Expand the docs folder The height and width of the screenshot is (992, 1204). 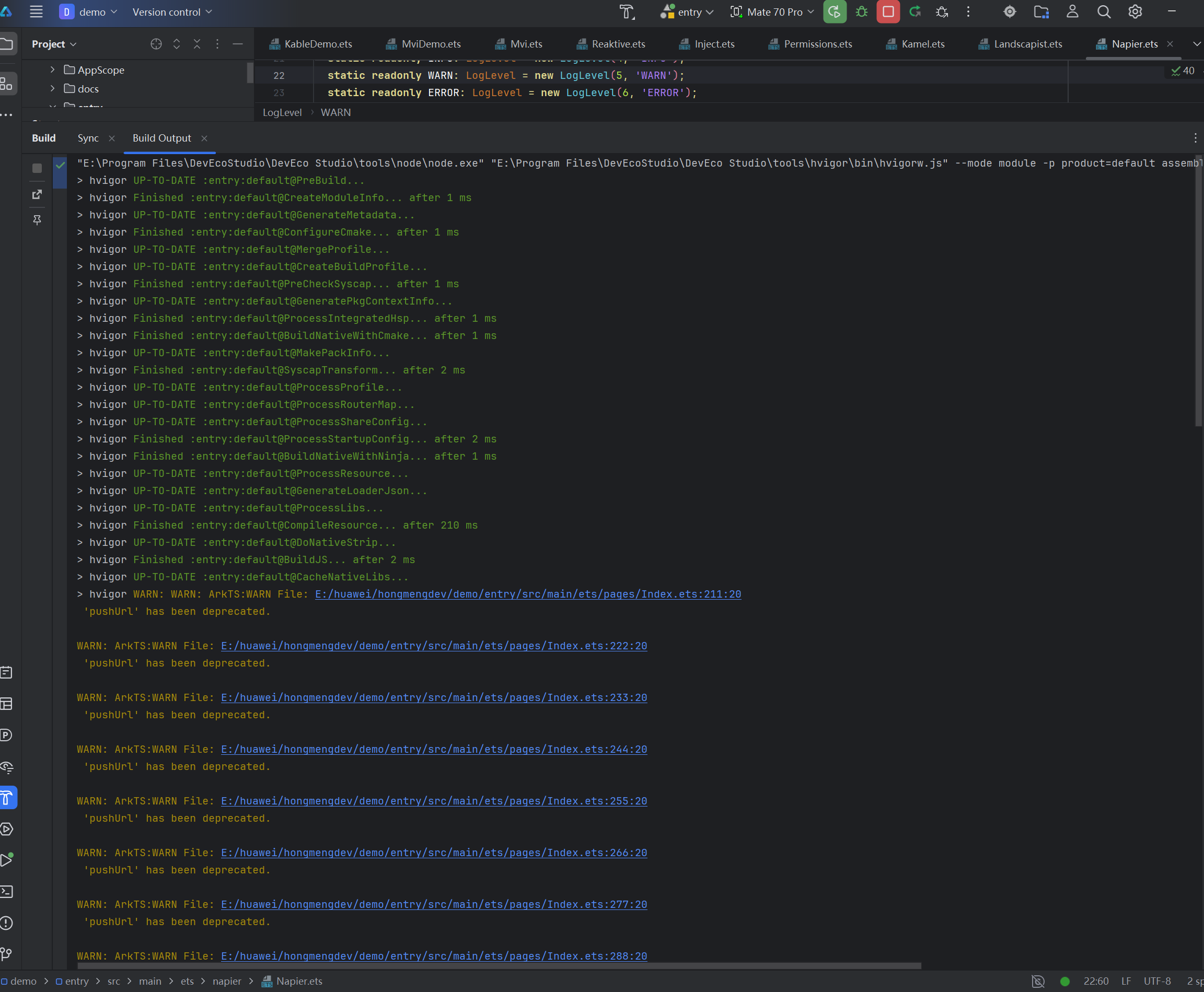(x=52, y=89)
